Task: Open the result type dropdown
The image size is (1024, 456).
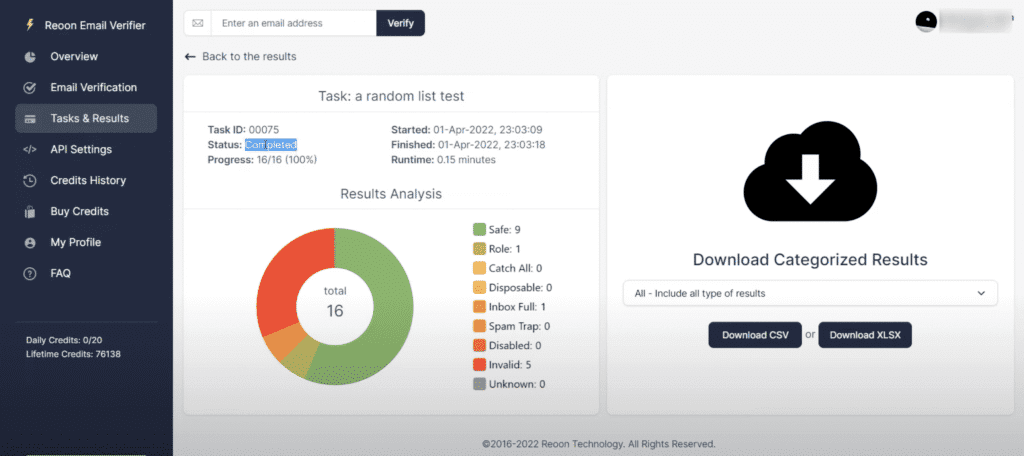Action: point(809,293)
